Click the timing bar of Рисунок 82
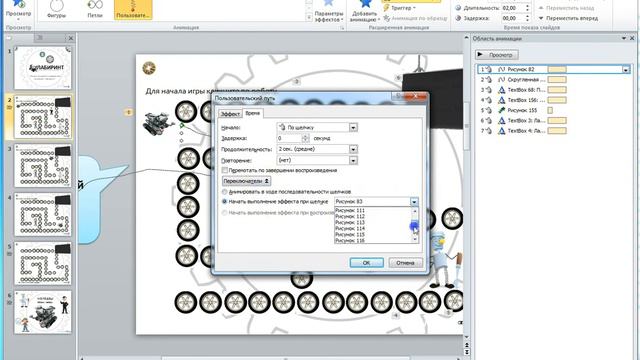640x360 pixels. click(x=557, y=69)
